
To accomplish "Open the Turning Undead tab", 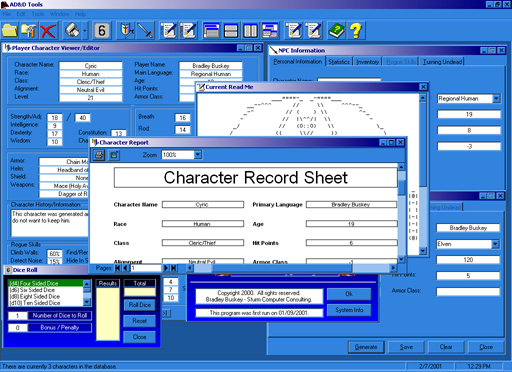I will tap(442, 62).
